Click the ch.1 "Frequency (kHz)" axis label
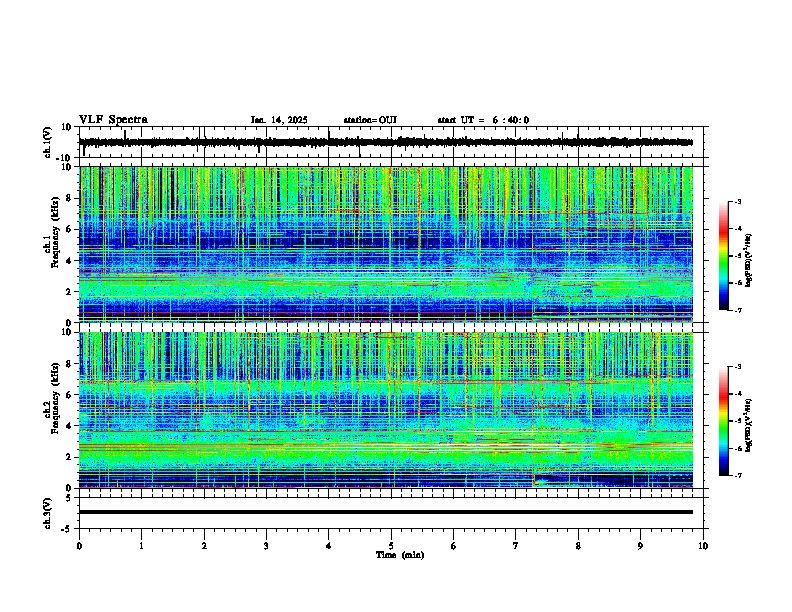 coord(55,232)
